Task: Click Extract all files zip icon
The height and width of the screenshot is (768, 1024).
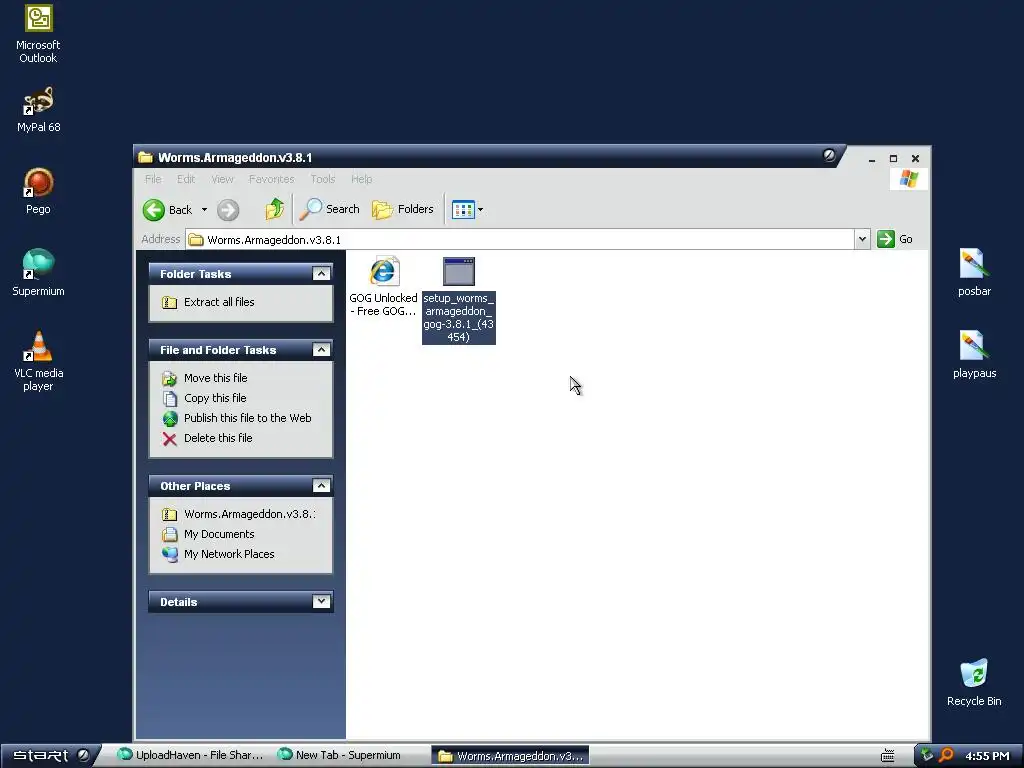Action: click(170, 302)
